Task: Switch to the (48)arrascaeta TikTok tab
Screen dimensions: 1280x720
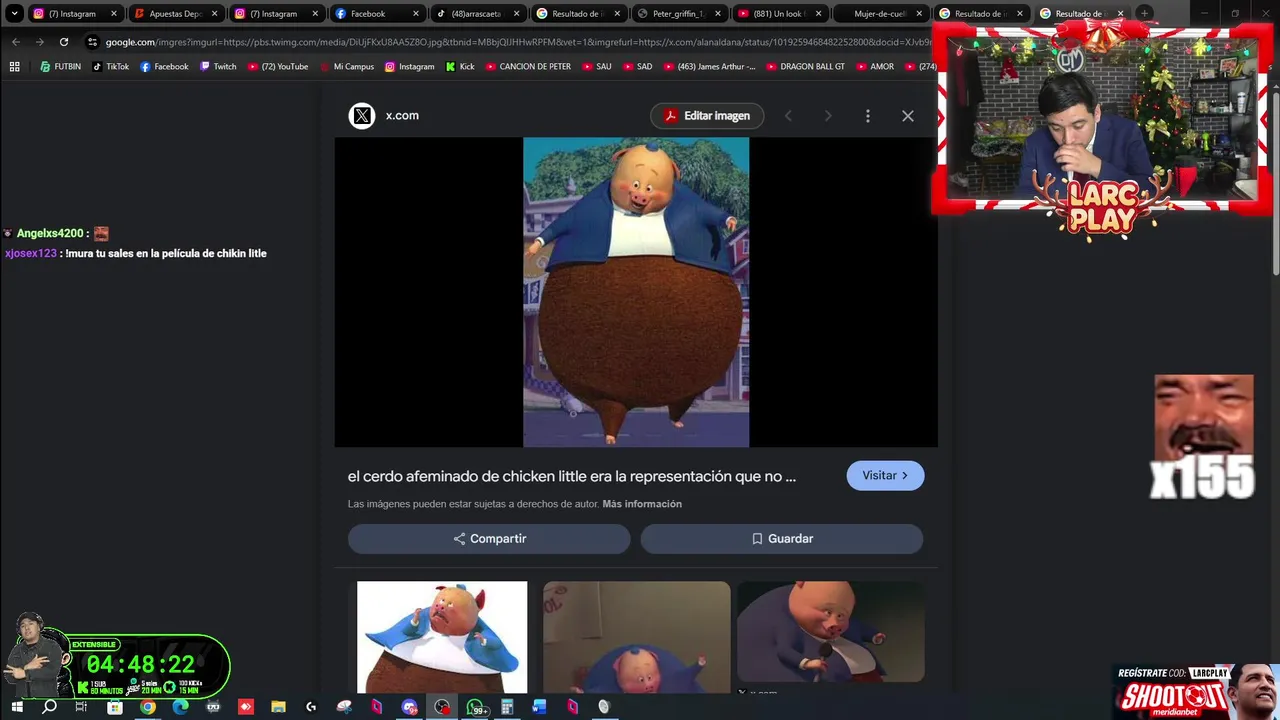Action: click(477, 14)
